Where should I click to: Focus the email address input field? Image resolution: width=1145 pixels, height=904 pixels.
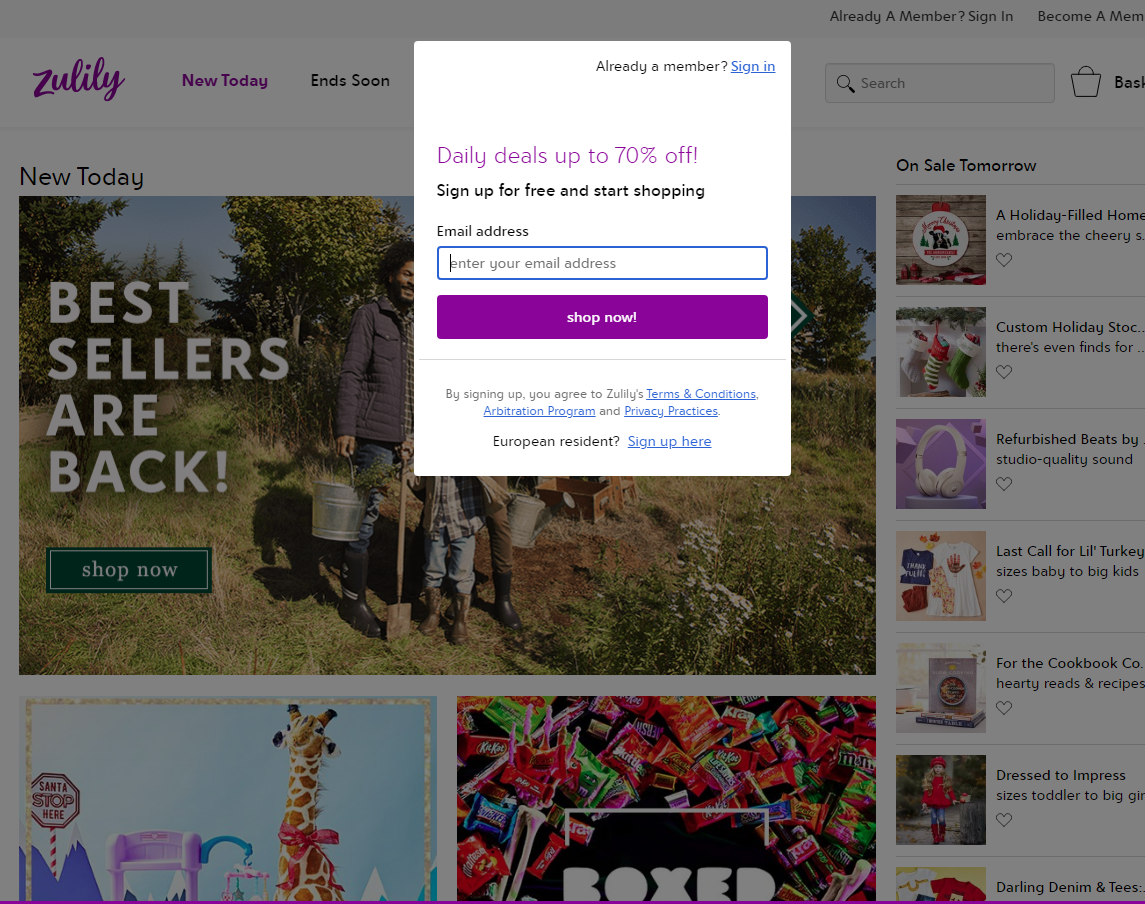[x=602, y=263]
